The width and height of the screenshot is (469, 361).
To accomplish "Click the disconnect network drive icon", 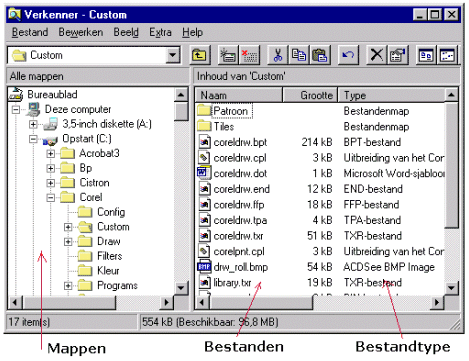I will click(249, 55).
